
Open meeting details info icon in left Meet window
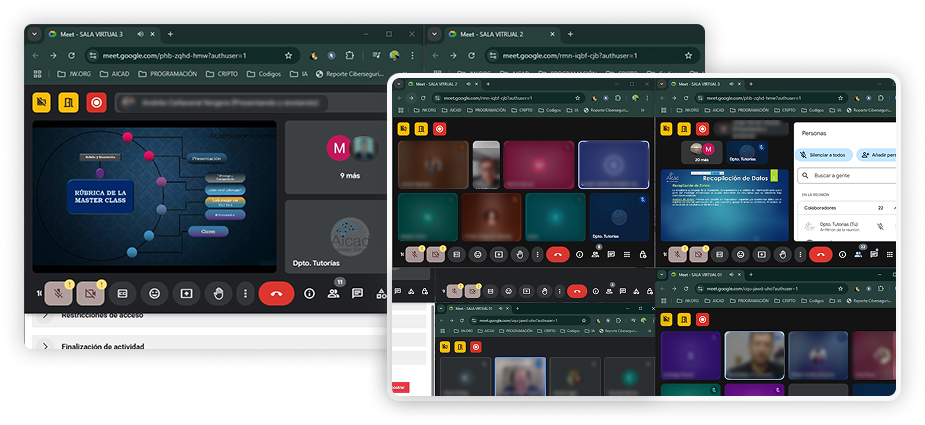[x=309, y=294]
